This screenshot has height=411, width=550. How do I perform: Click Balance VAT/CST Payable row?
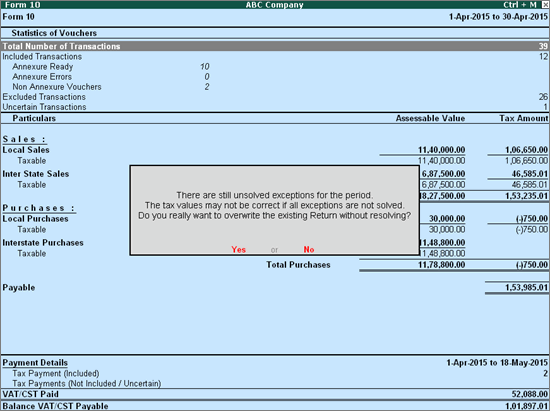(275, 406)
